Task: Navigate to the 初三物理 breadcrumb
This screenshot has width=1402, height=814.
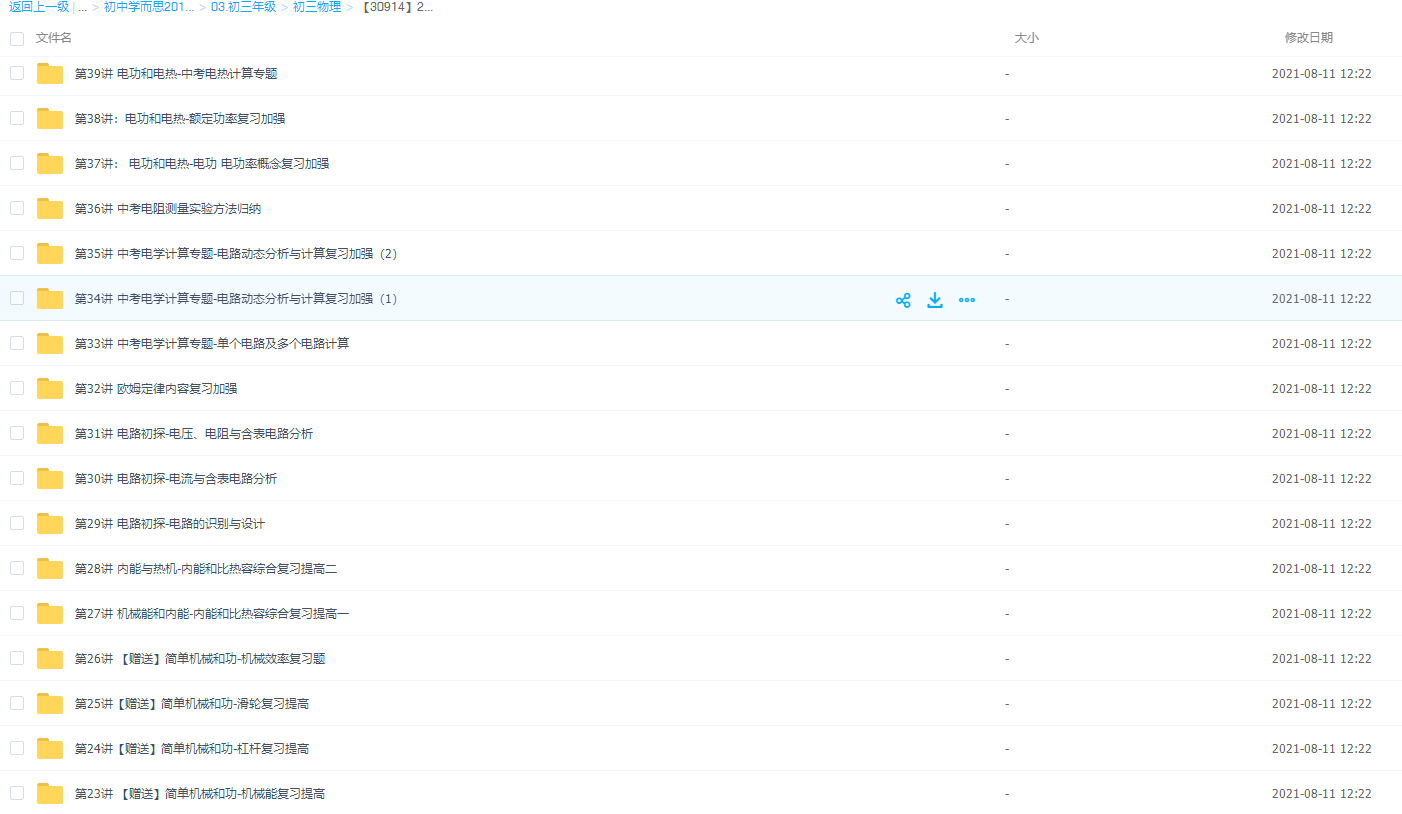Action: click(317, 7)
